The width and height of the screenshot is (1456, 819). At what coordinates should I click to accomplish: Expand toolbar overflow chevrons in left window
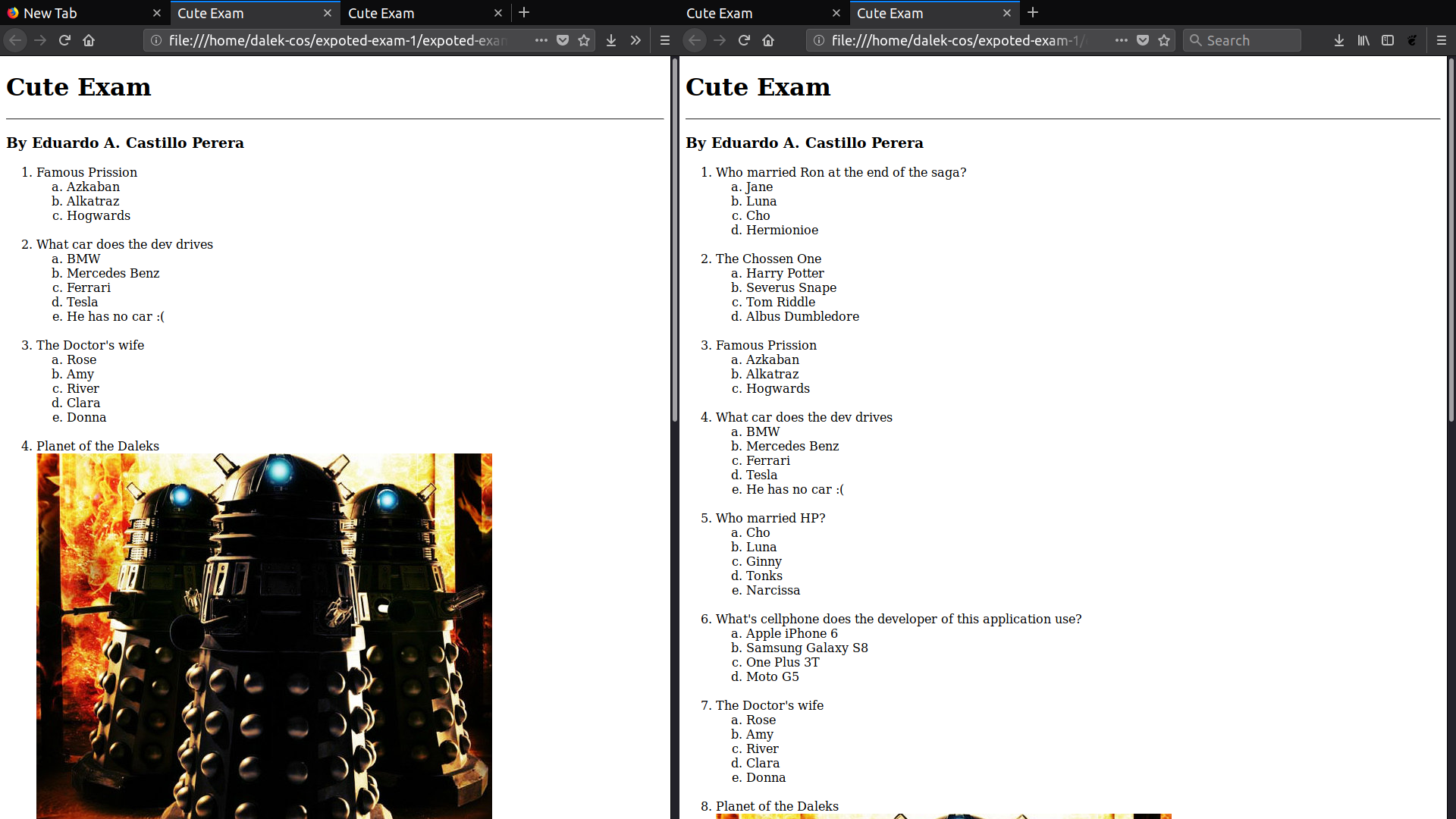[x=635, y=40]
